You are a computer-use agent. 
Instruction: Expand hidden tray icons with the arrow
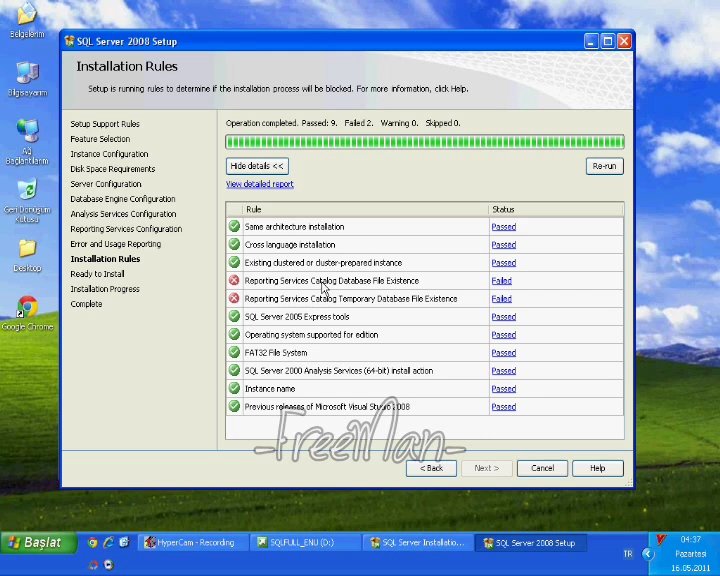(x=648, y=553)
